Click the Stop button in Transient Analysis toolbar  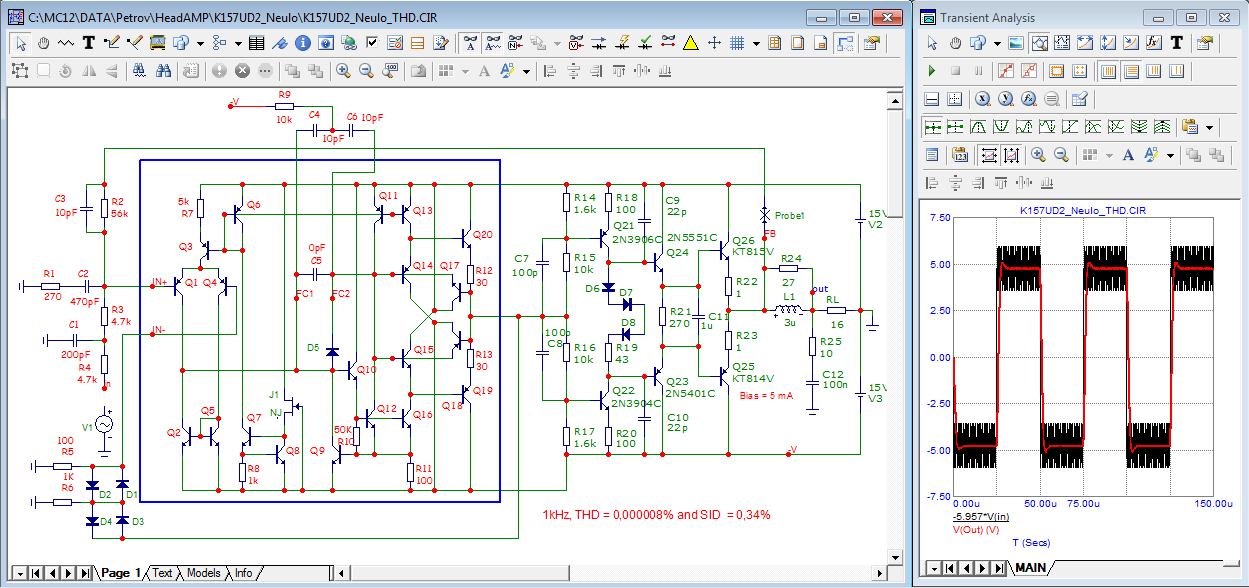point(956,71)
